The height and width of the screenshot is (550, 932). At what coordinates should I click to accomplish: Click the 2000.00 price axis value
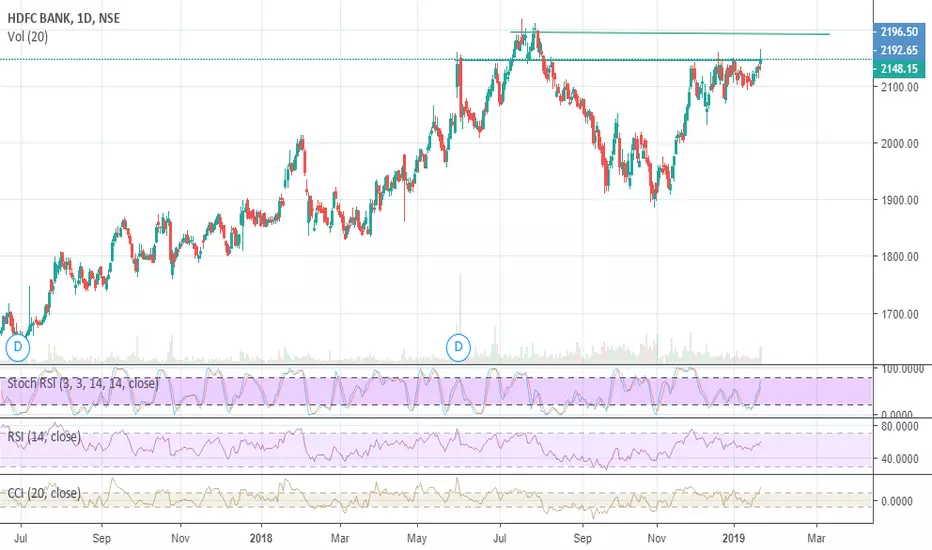(x=899, y=143)
